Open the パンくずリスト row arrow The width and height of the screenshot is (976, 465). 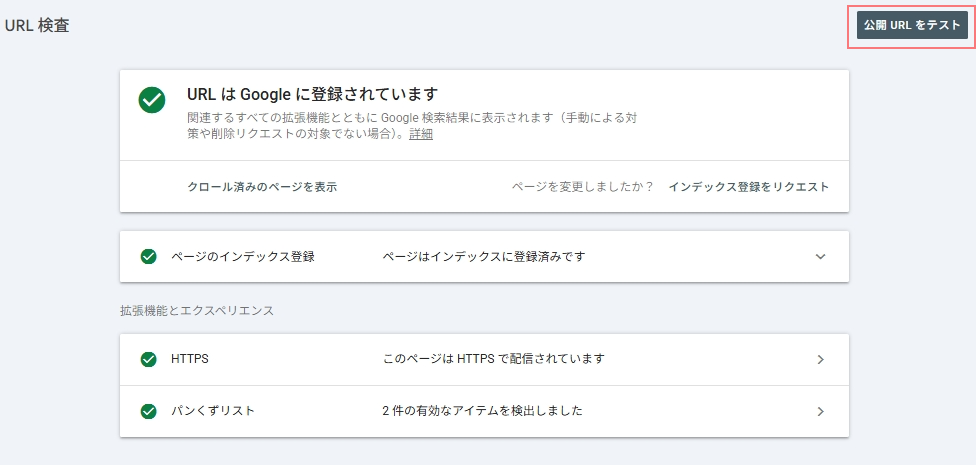point(820,411)
